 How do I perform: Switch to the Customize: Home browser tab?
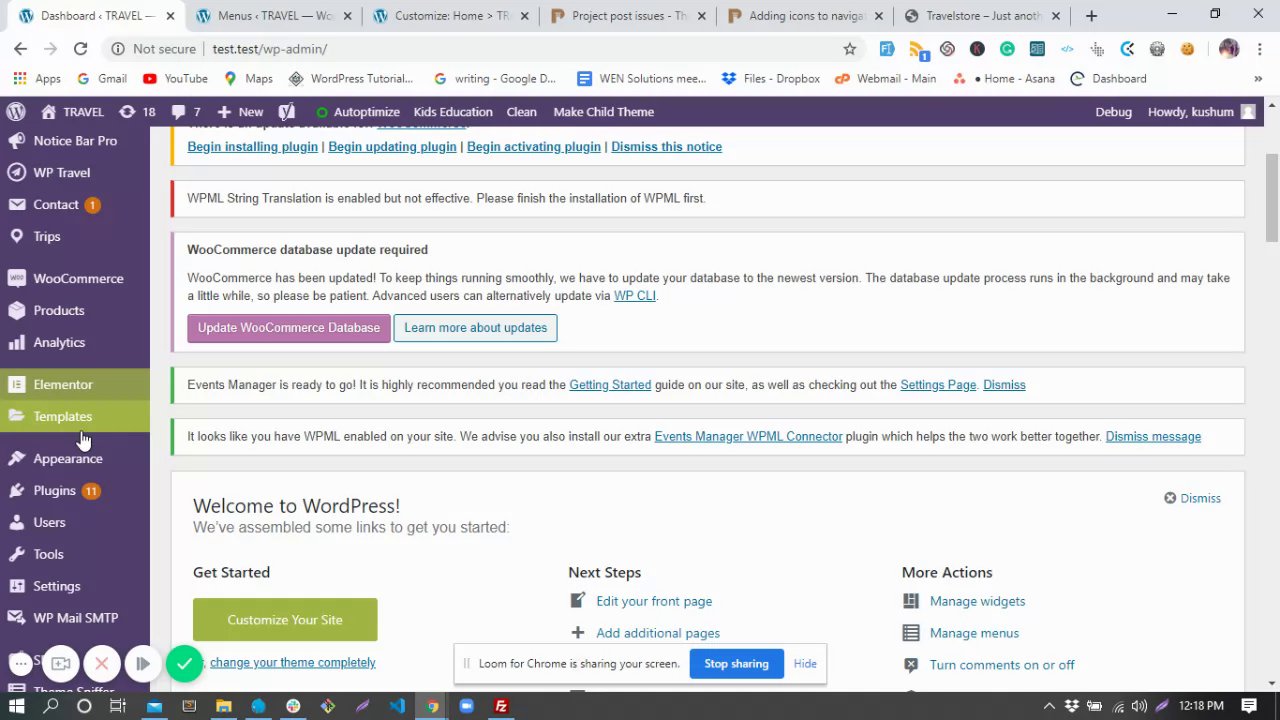(452, 16)
